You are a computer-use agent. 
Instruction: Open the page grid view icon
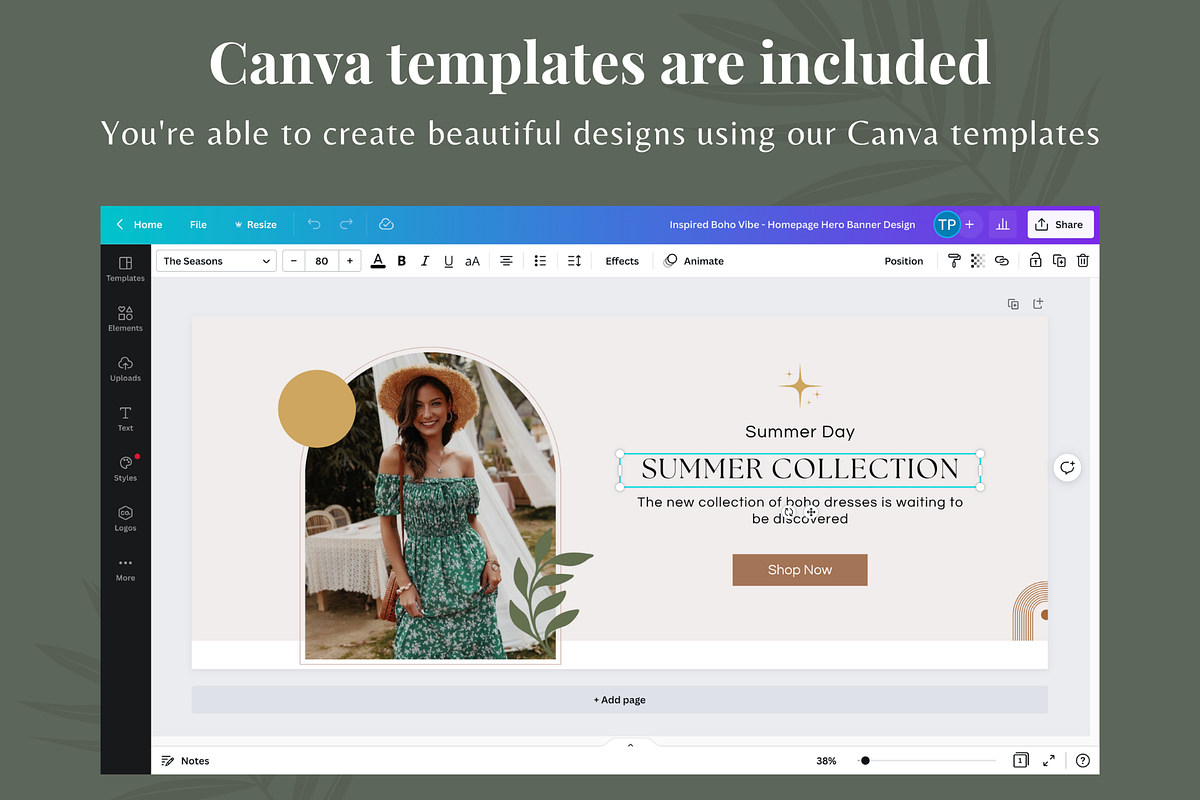(x=1020, y=761)
